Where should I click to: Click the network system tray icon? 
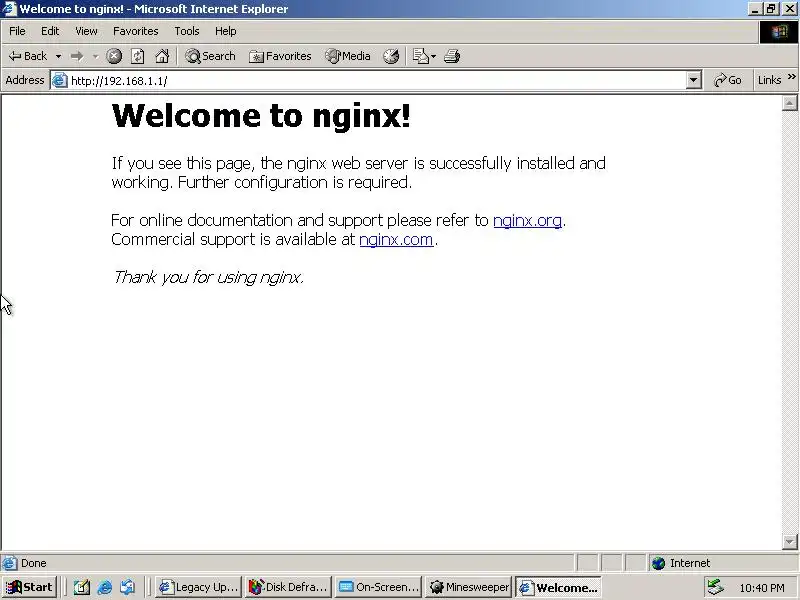click(x=715, y=587)
